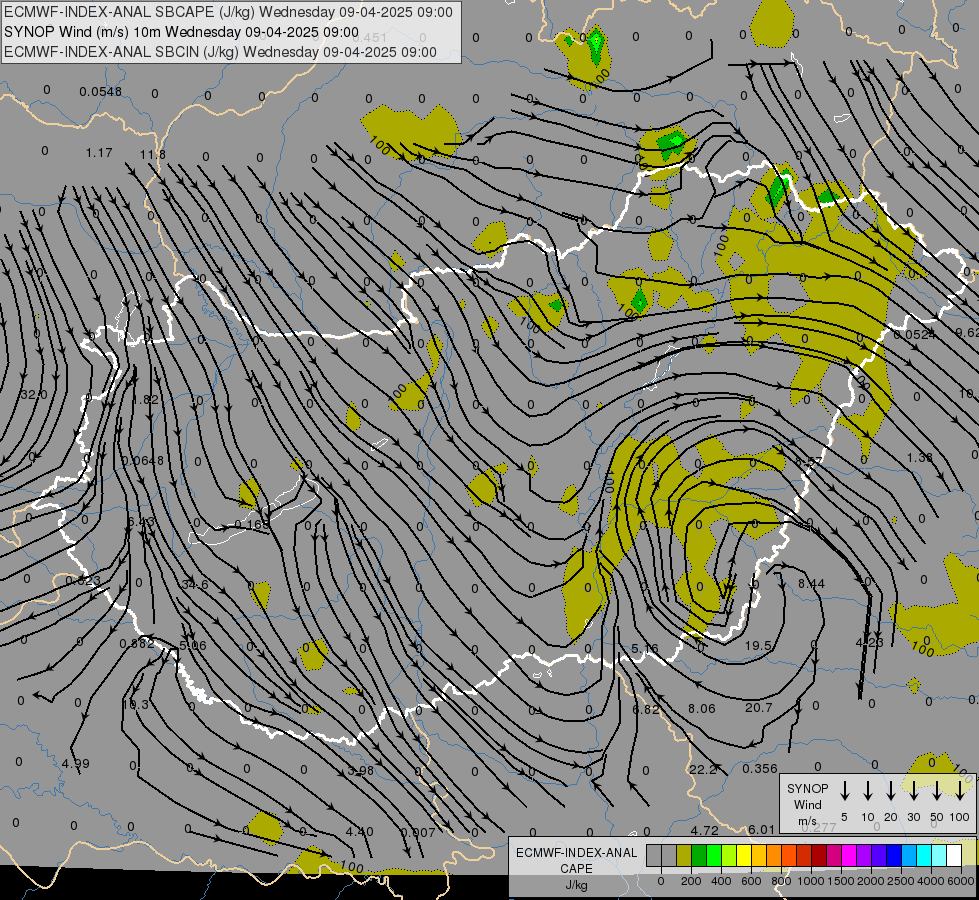
Task: Click the map value '3.98'
Action: (x=360, y=770)
